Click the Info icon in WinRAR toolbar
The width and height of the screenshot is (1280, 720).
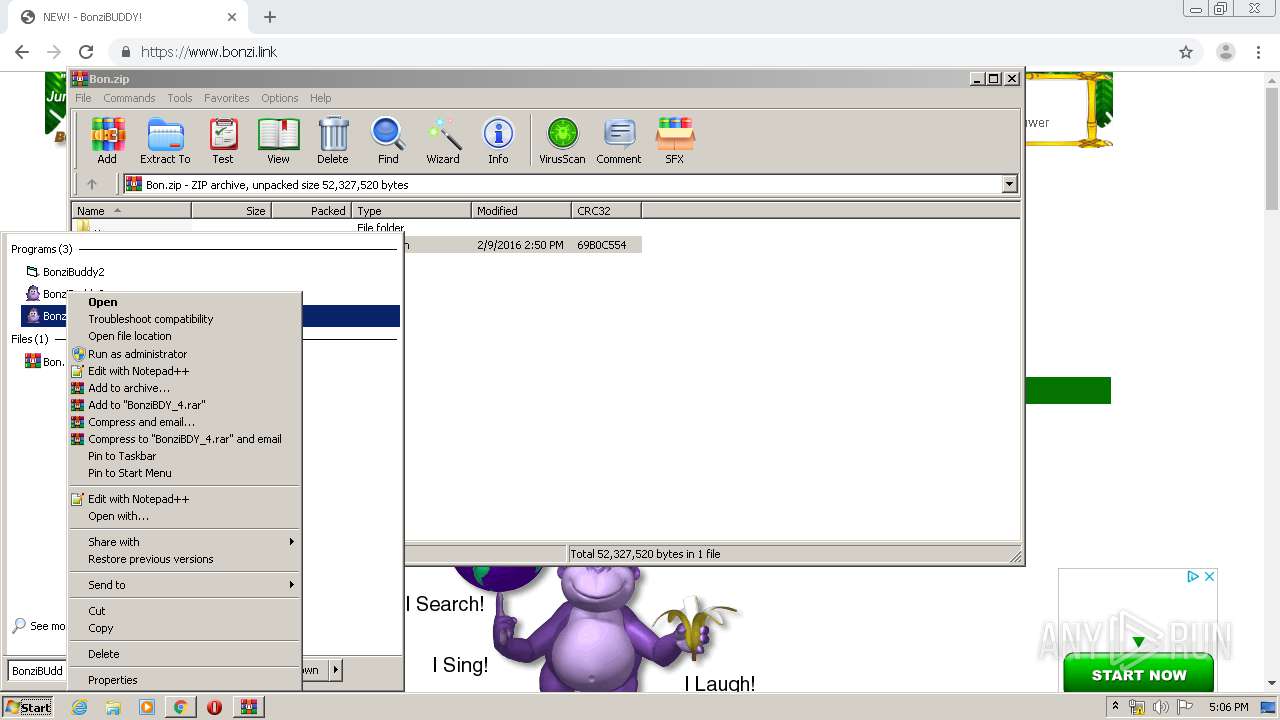pos(498,141)
